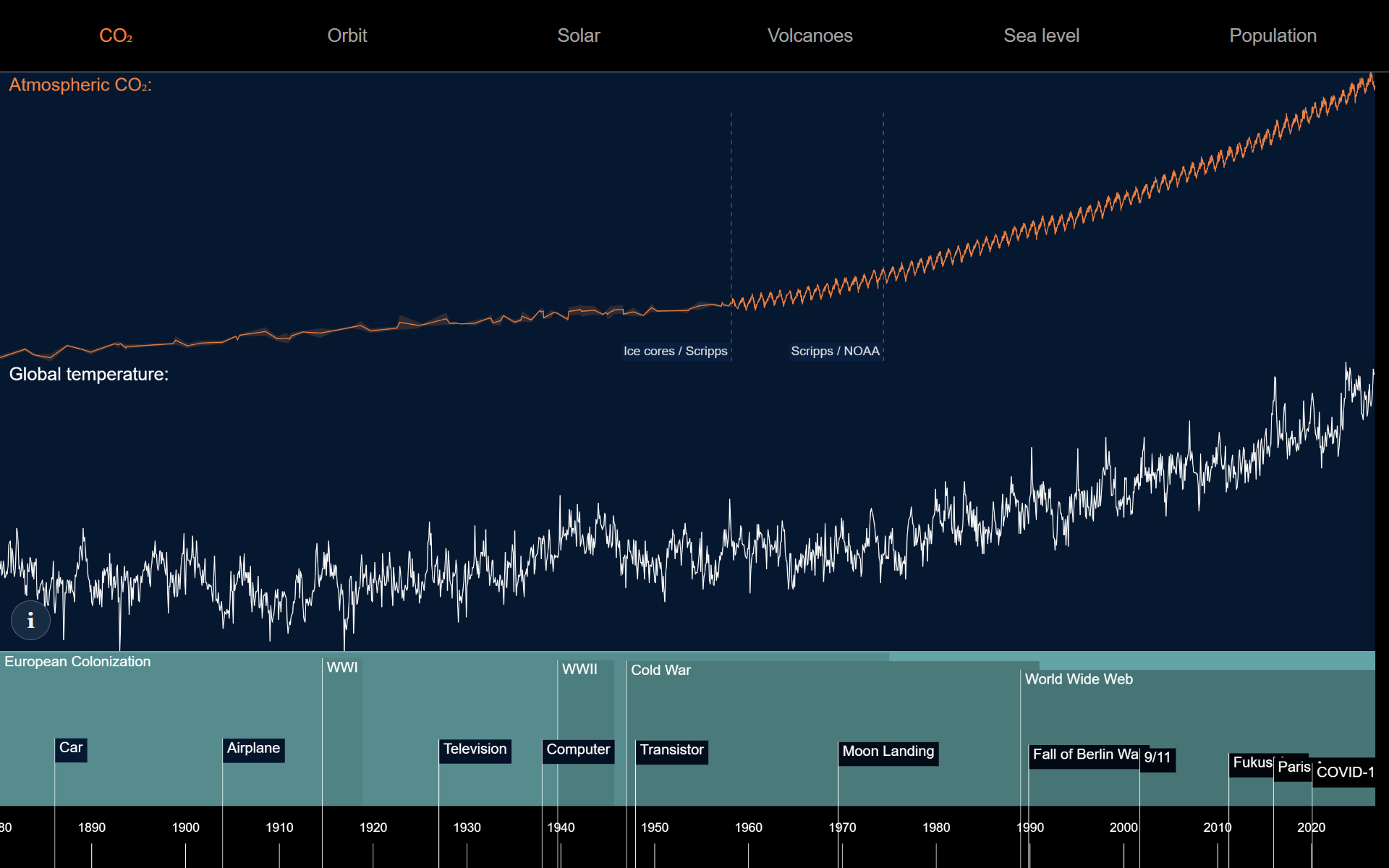Switch to the CO₂ tab
Viewport: 1389px width, 868px height.
pos(116,35)
